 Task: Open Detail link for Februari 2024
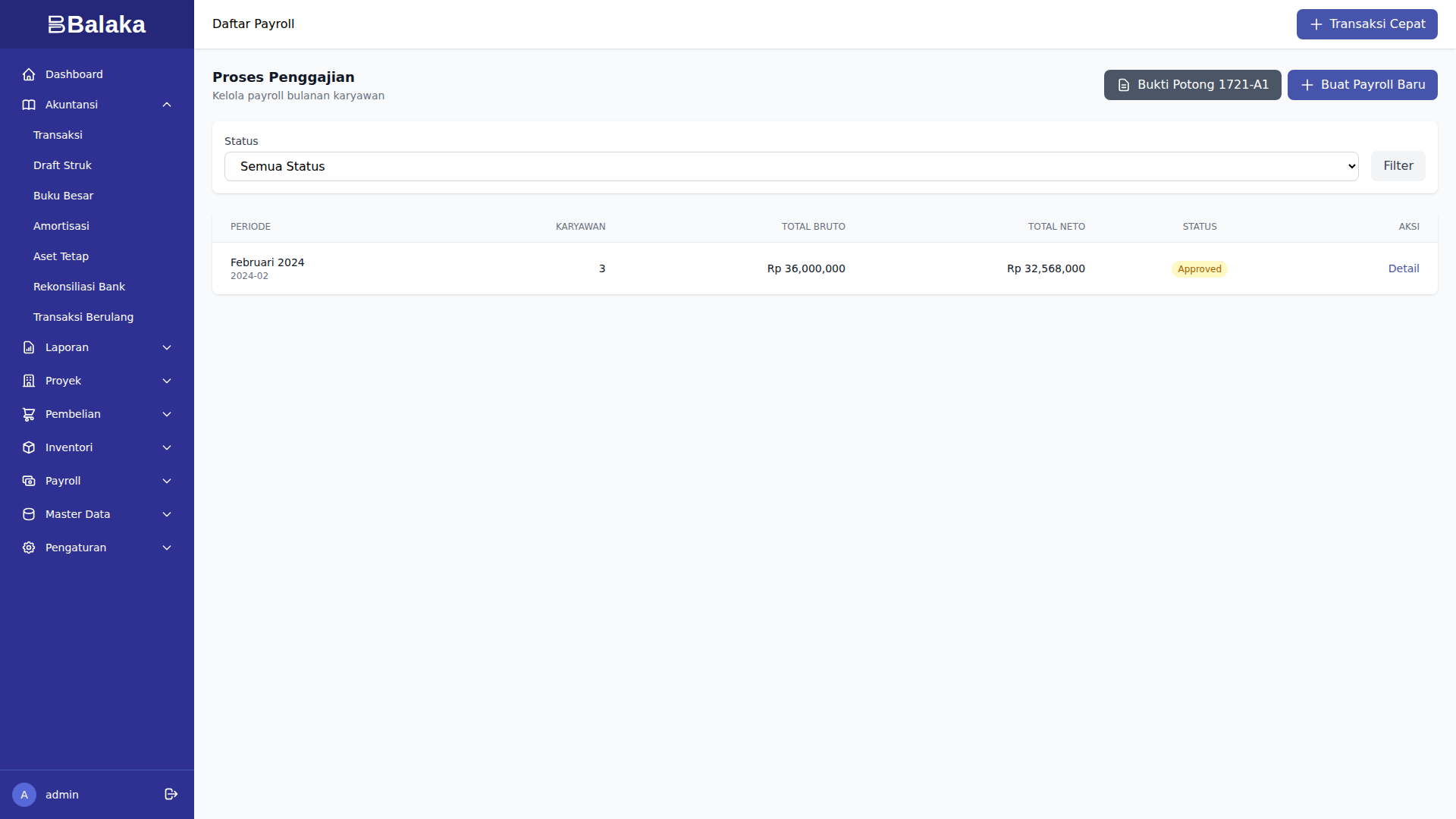coord(1403,268)
